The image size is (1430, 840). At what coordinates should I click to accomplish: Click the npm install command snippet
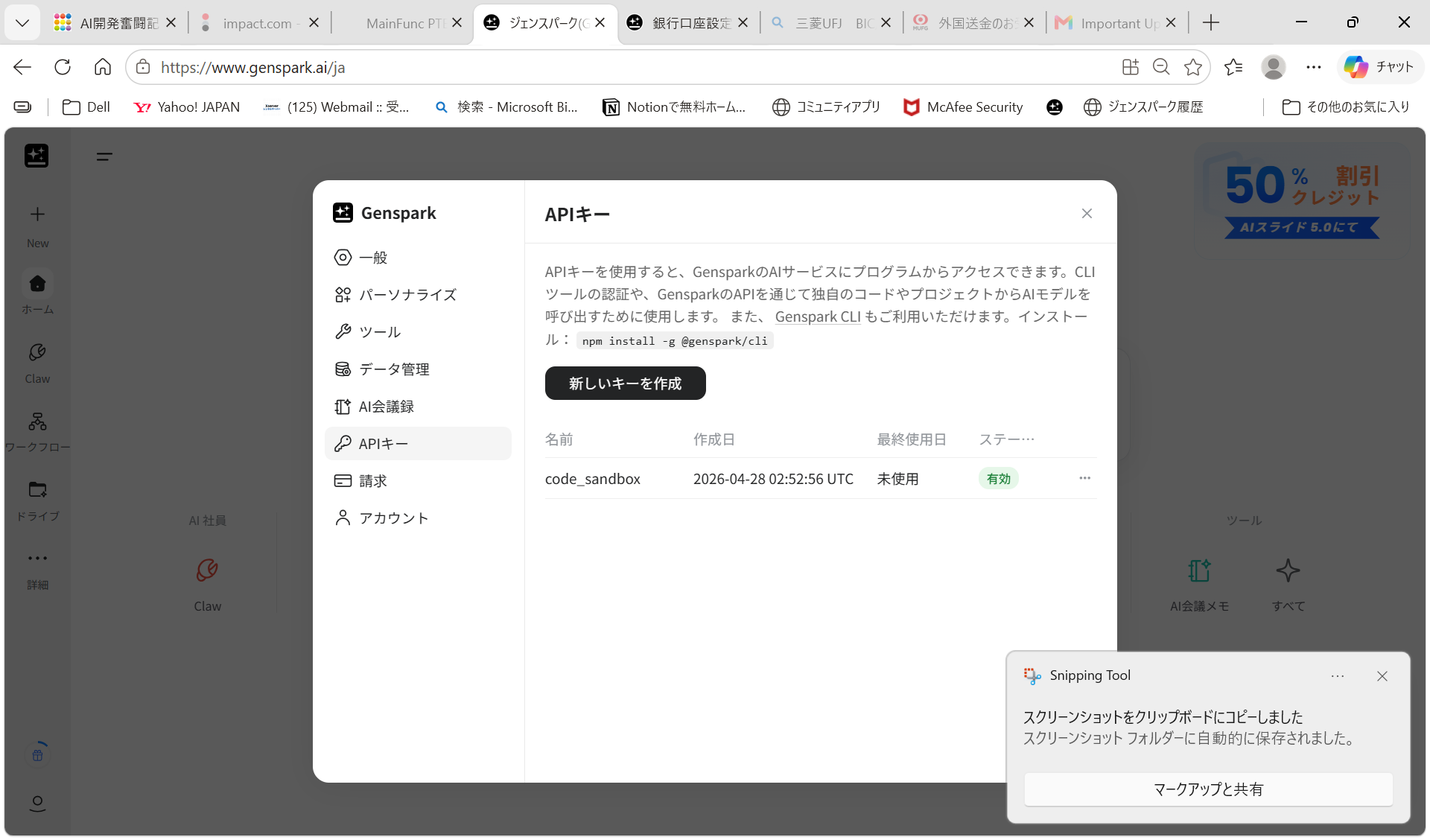[675, 341]
